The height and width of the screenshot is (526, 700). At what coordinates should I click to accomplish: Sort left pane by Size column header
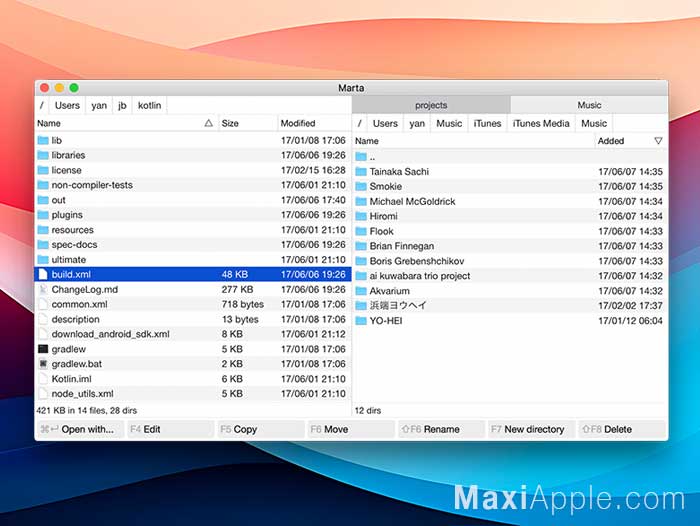point(248,123)
